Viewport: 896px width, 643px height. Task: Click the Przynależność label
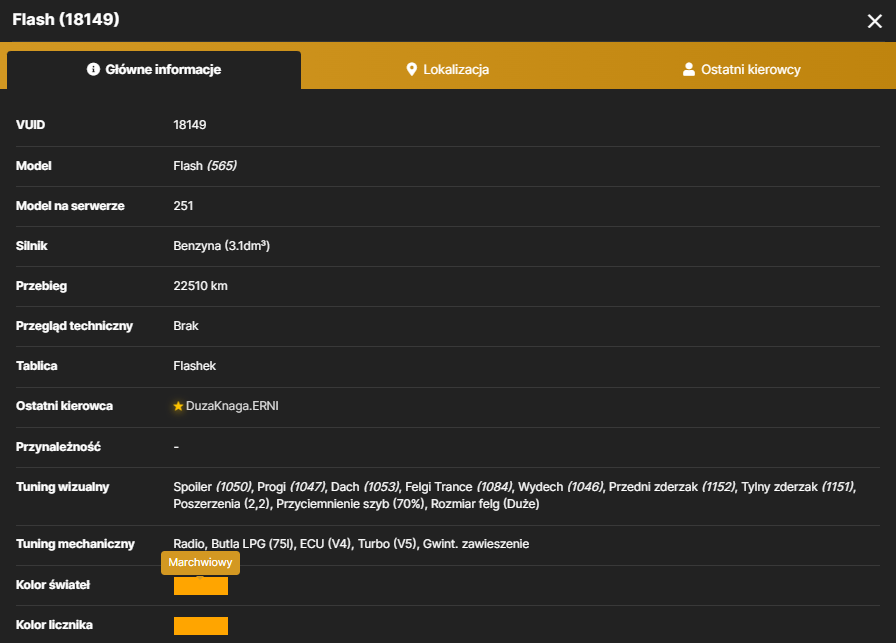pos(58,447)
